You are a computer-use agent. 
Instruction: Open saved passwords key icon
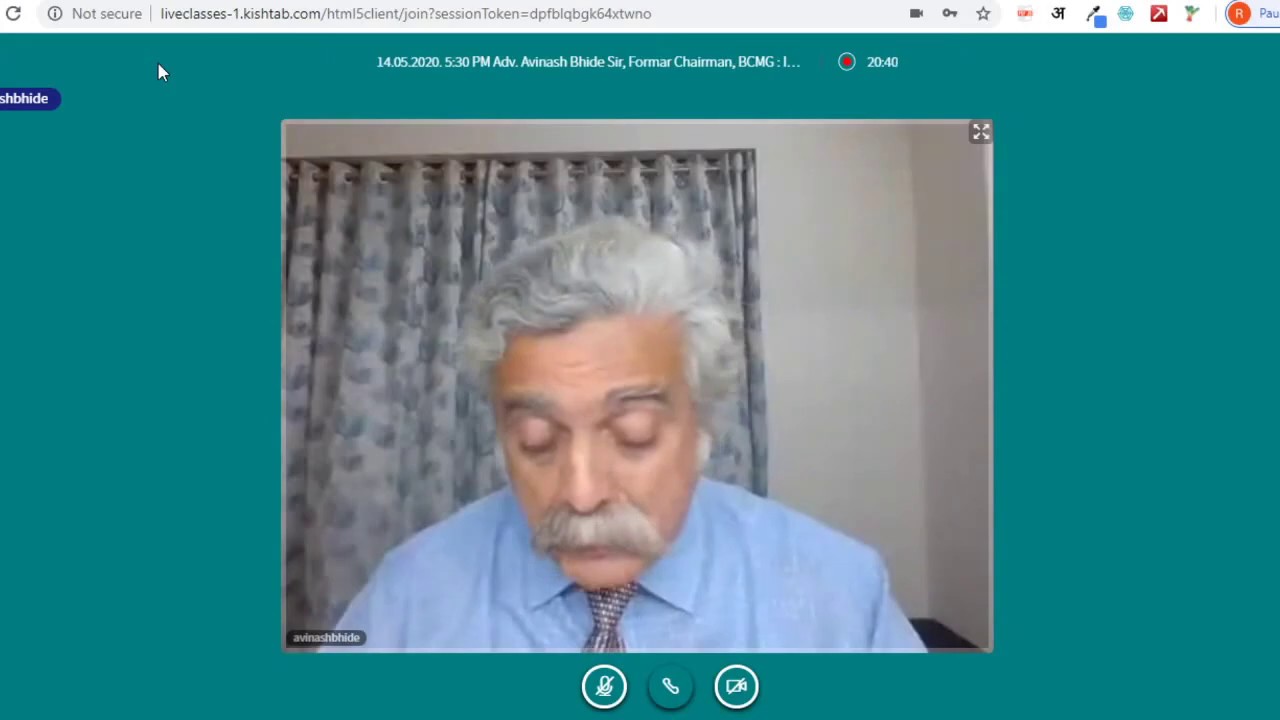point(950,14)
